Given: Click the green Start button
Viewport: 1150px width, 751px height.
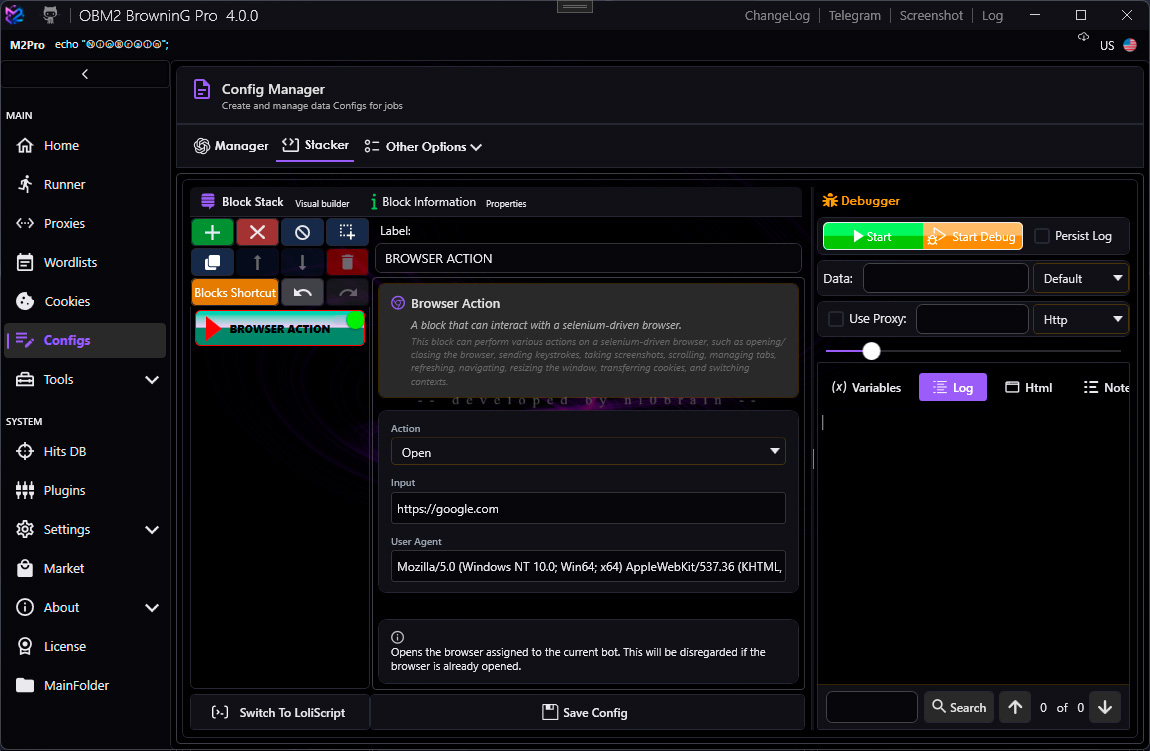Looking at the screenshot, I should (873, 236).
